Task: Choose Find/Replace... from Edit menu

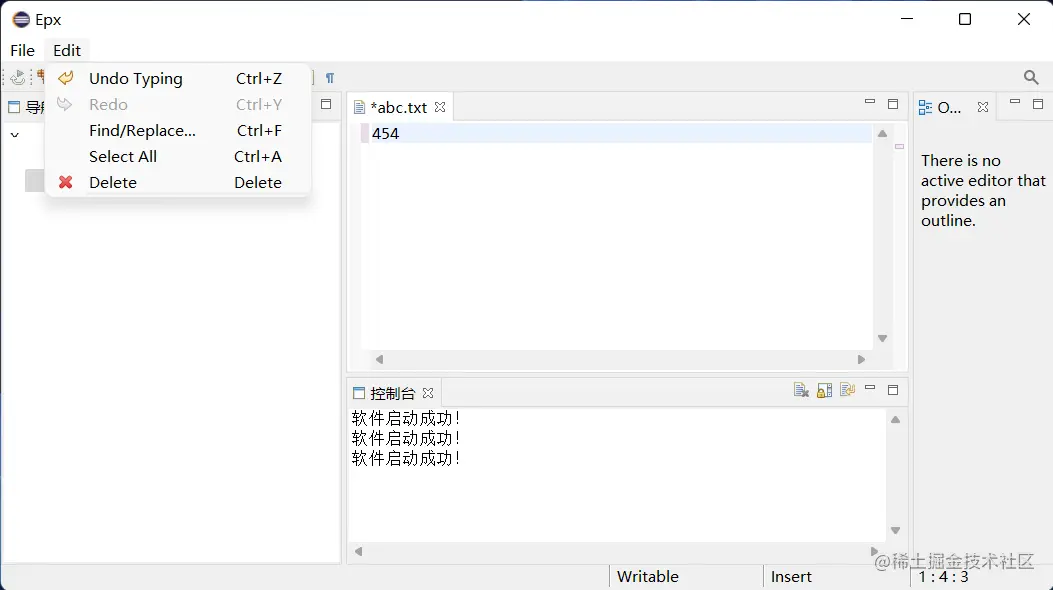Action: point(178,130)
